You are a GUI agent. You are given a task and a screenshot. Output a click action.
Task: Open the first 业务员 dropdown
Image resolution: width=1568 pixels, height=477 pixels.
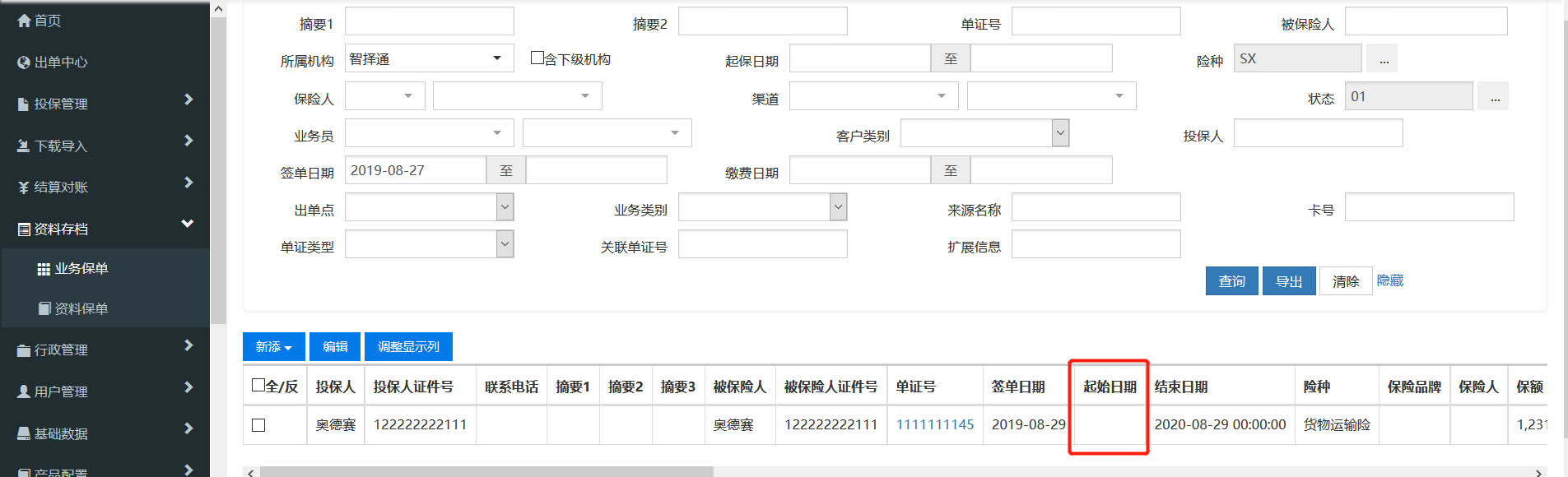click(429, 133)
